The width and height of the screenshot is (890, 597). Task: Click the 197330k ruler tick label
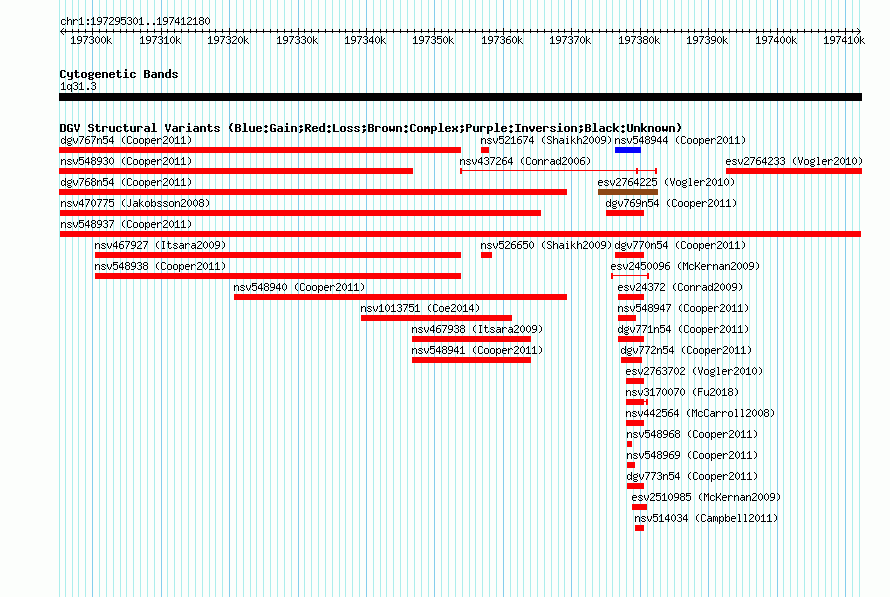[x=297, y=40]
